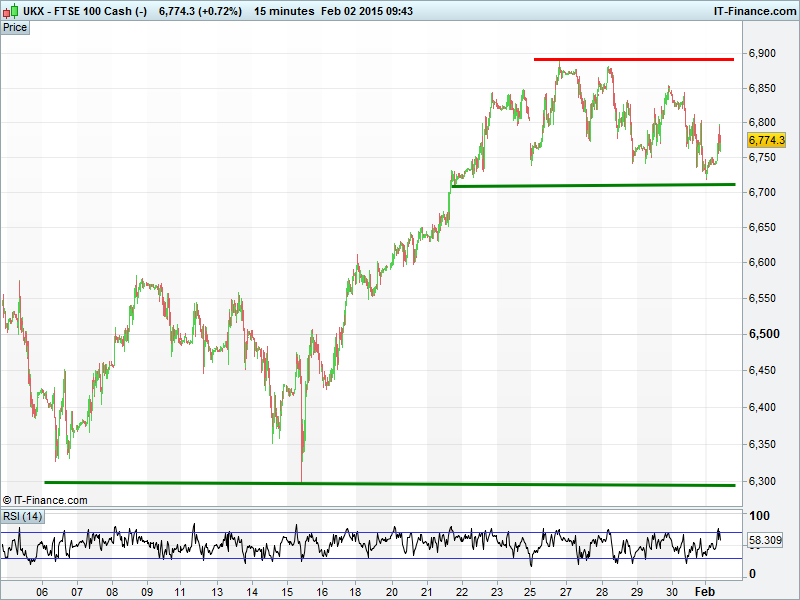The height and width of the screenshot is (600, 800).
Task: Click the © IT-Finance.com watermark
Action: click(45, 500)
